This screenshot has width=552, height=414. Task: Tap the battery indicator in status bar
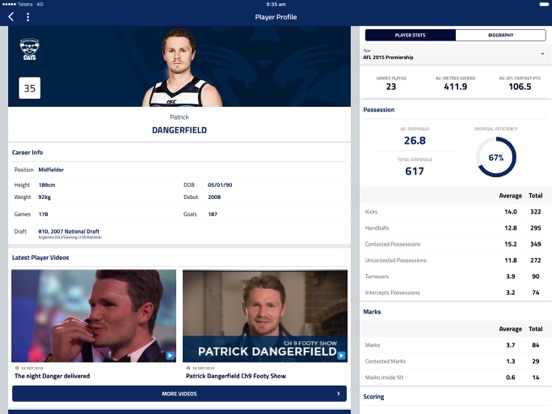544,4
